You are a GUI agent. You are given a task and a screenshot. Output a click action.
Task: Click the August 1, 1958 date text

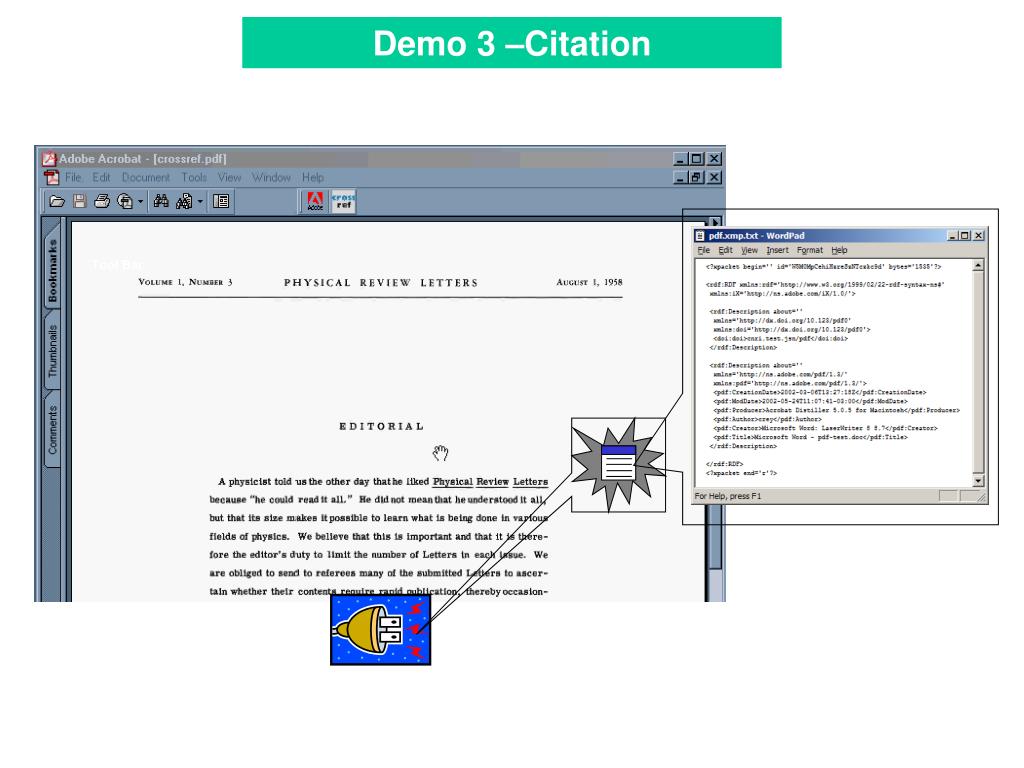(589, 282)
